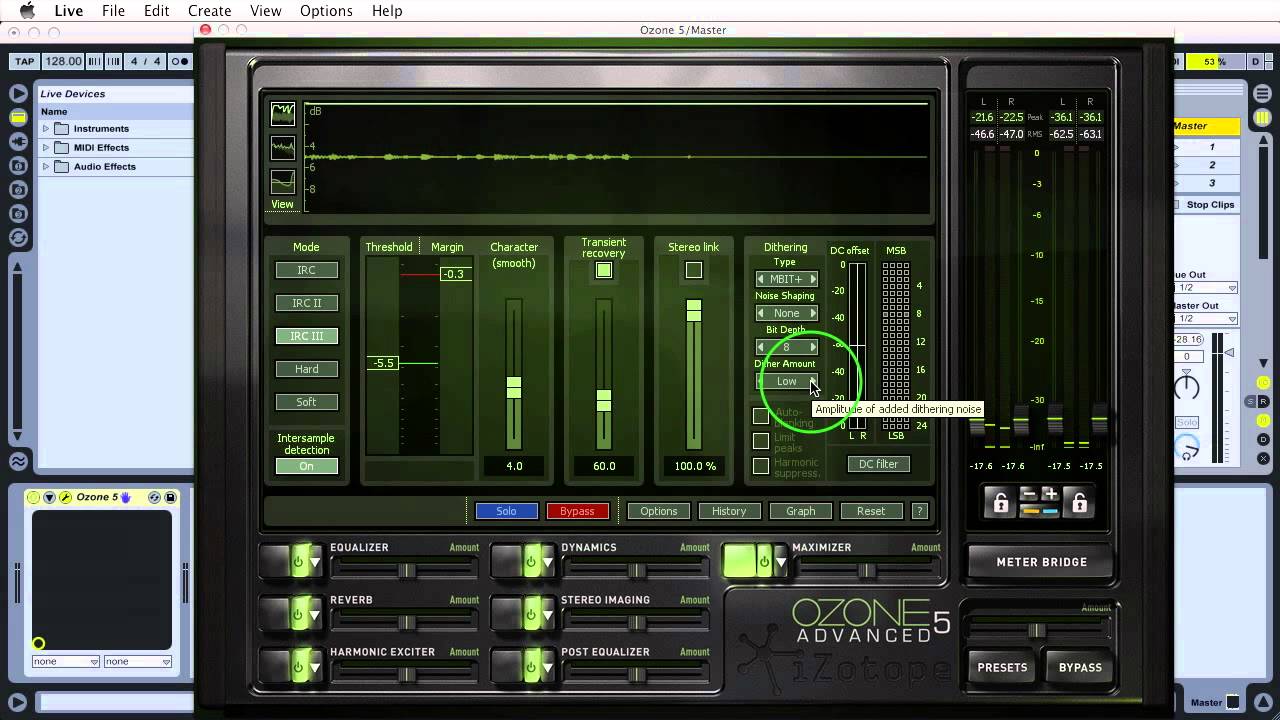Click next arrow on dither Type MBIT+
The image size is (1280, 720).
pyautogui.click(x=813, y=279)
